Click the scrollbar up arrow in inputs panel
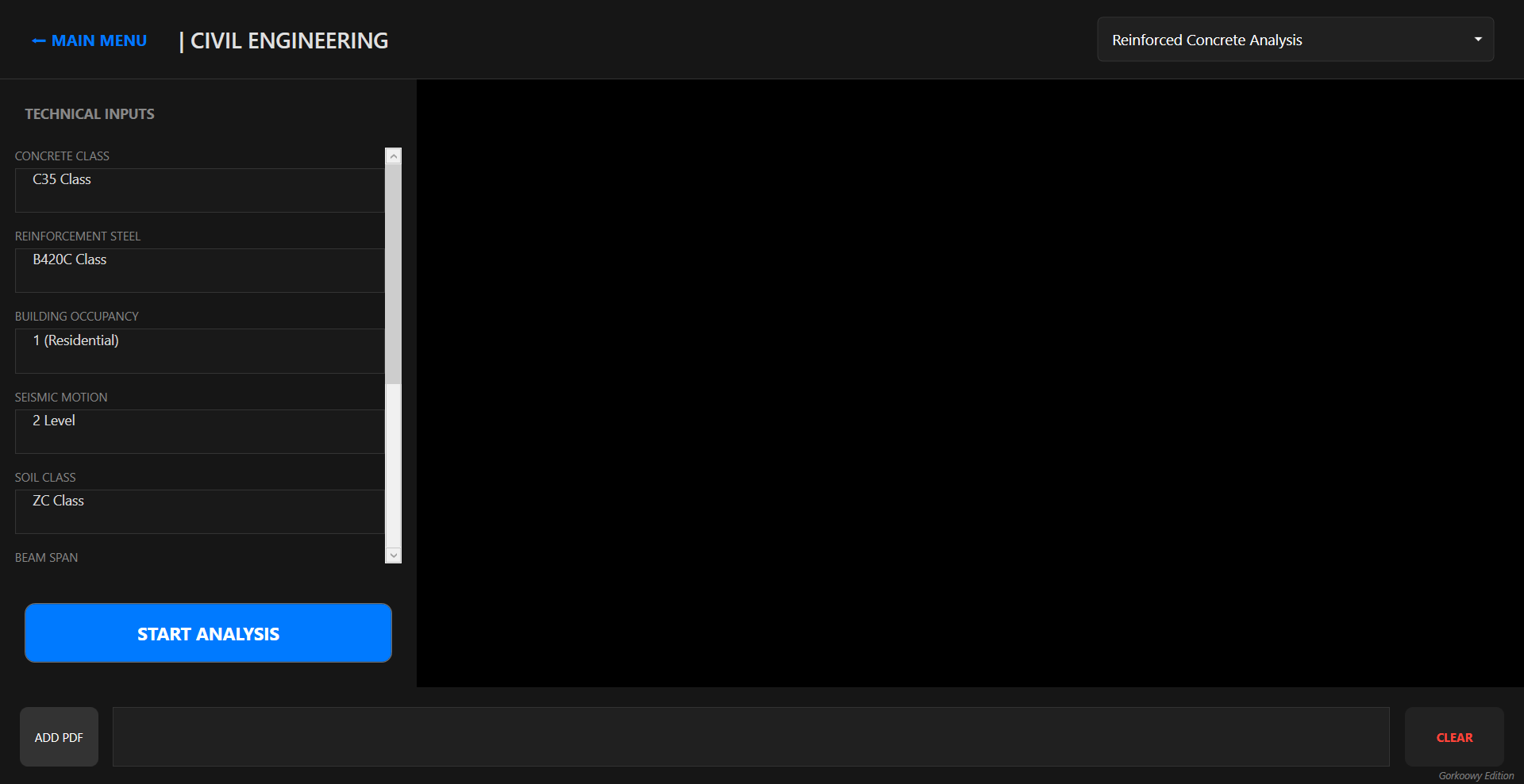Image resolution: width=1524 pixels, height=784 pixels. pos(393,156)
